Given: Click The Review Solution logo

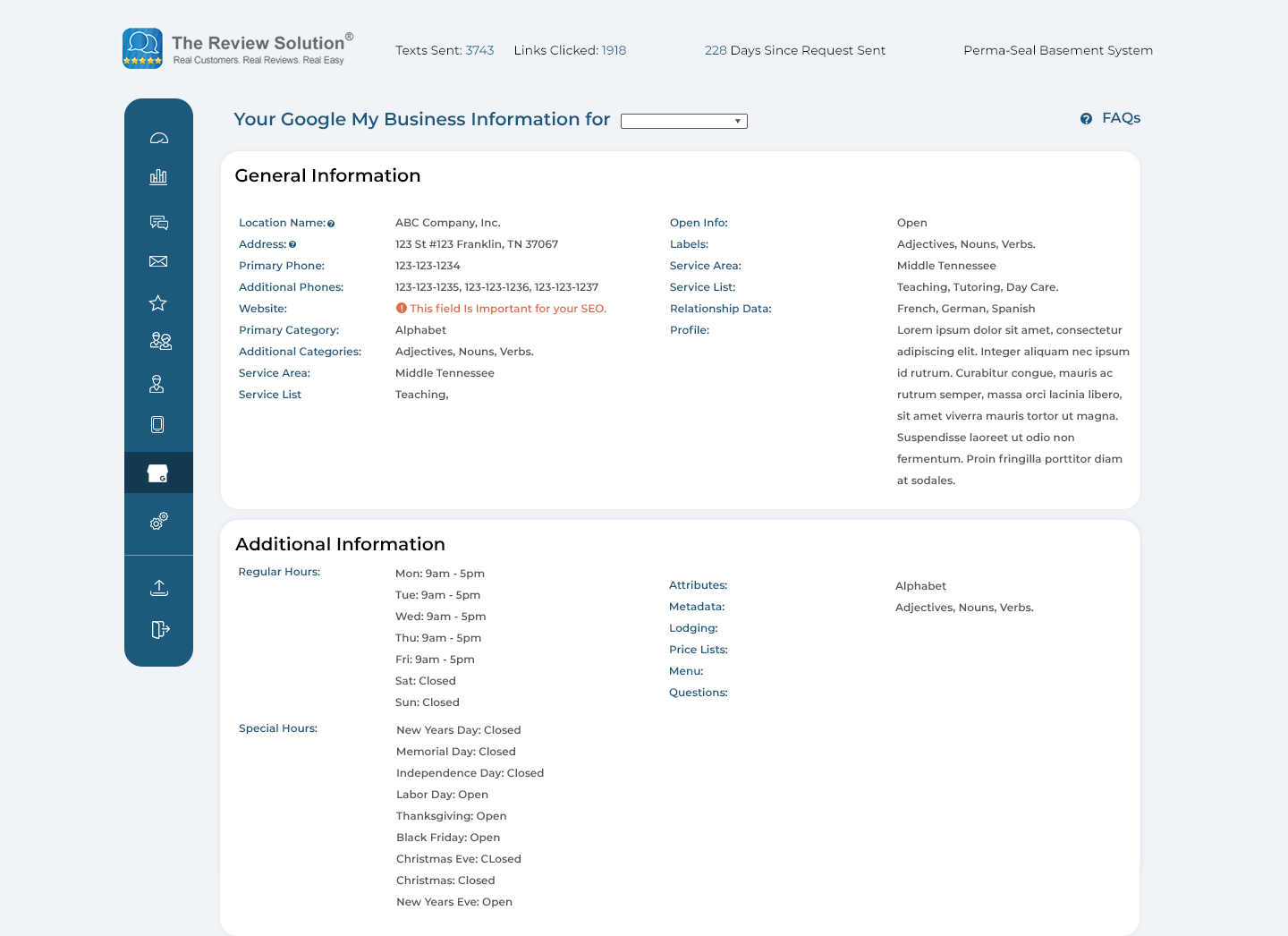Looking at the screenshot, I should coord(238,49).
